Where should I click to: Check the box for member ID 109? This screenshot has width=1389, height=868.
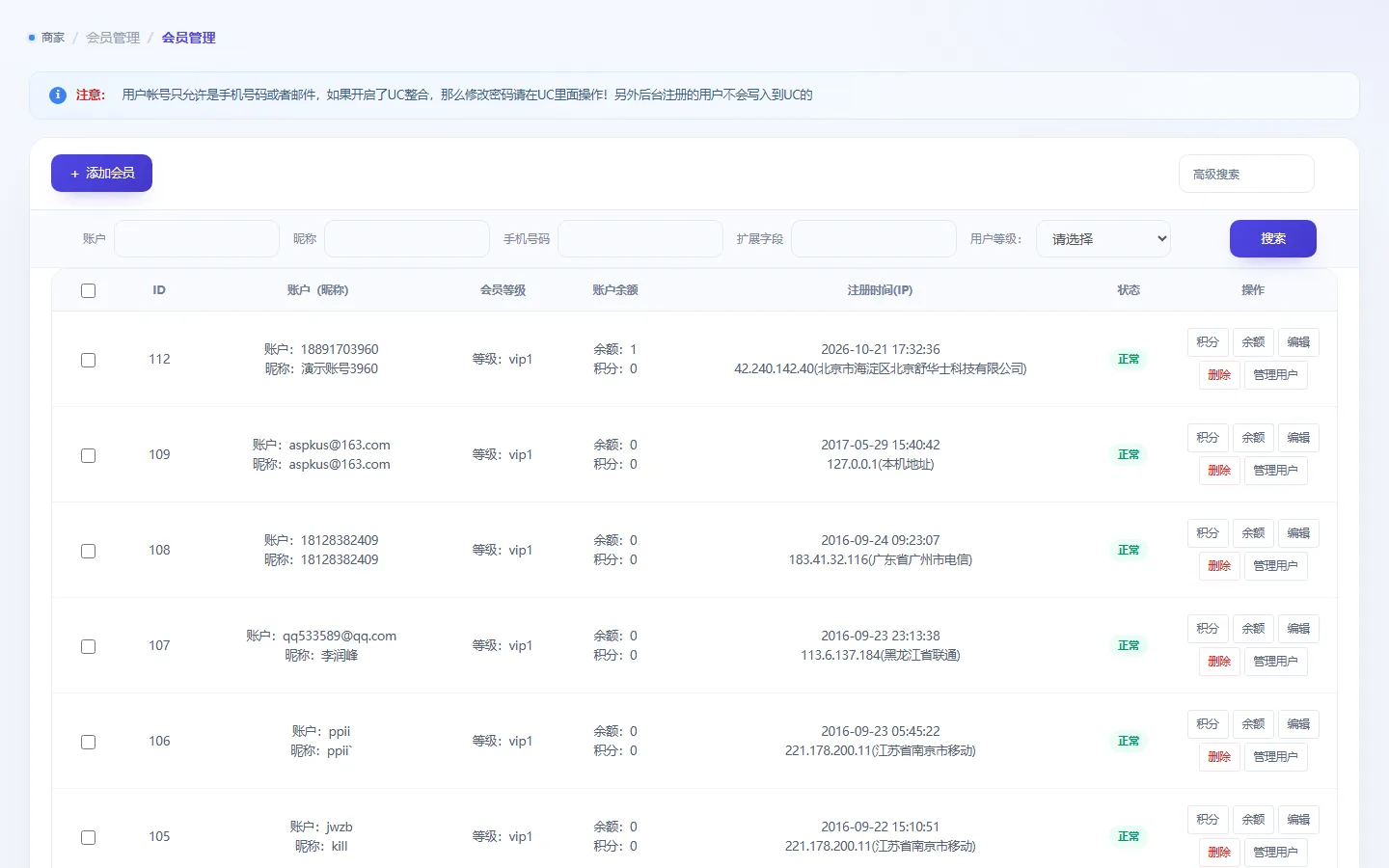pyautogui.click(x=89, y=455)
